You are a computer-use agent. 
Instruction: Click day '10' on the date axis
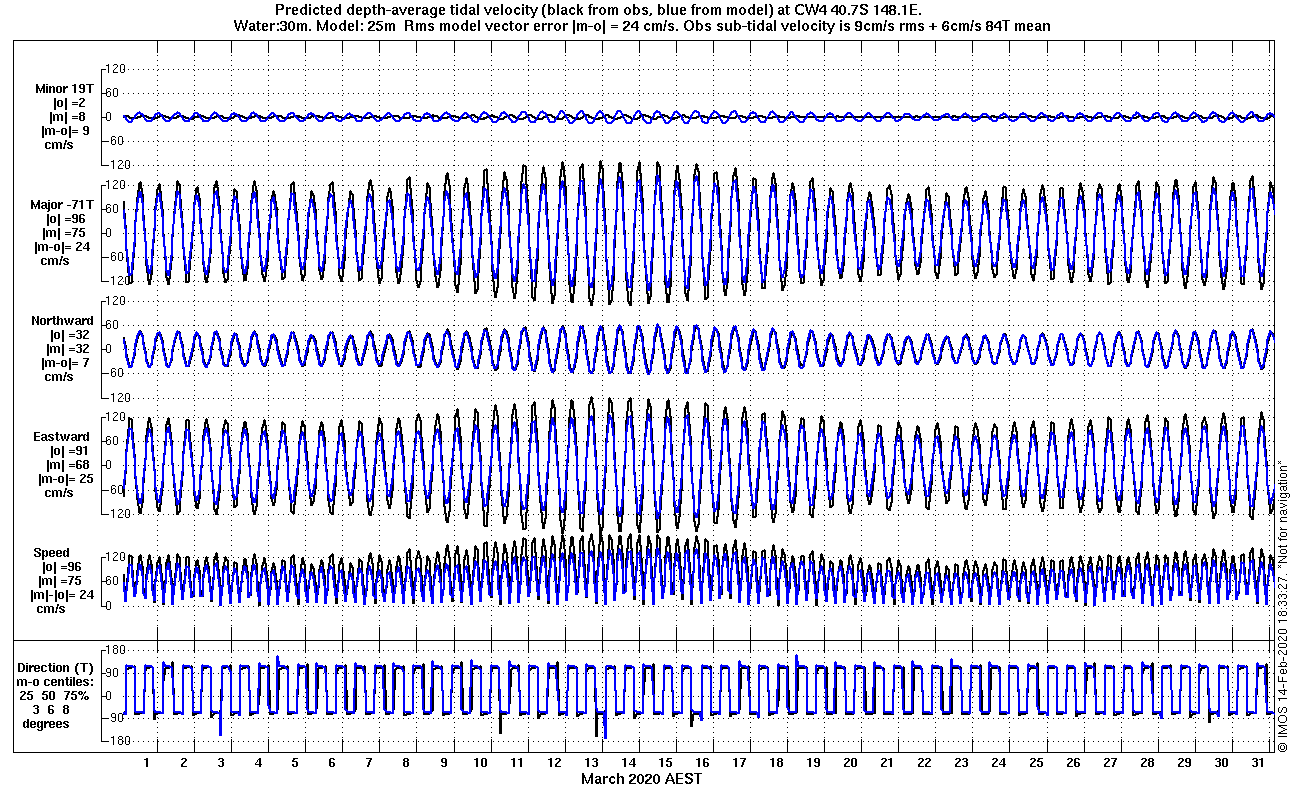(x=481, y=763)
